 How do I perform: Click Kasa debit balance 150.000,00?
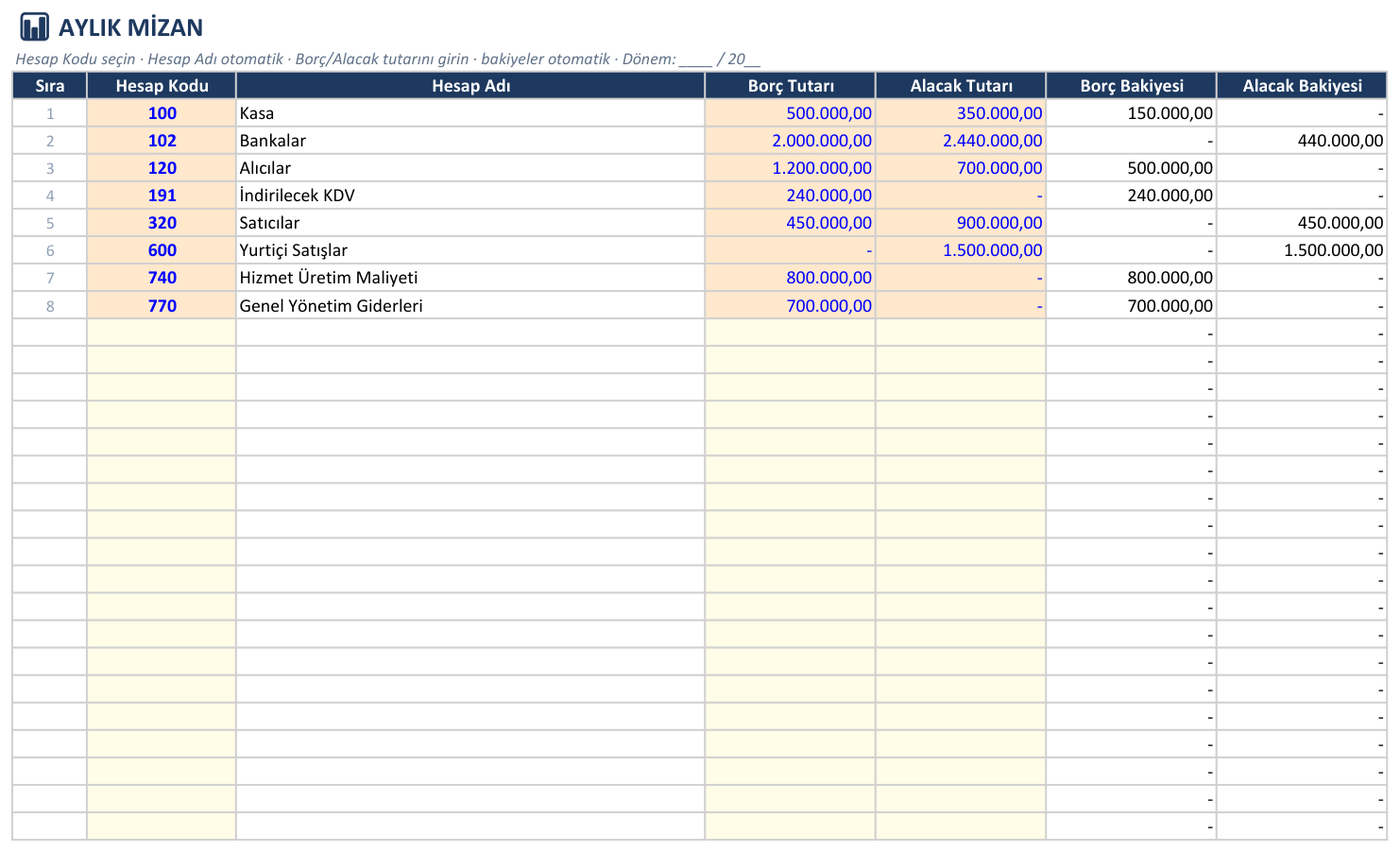(x=1131, y=113)
